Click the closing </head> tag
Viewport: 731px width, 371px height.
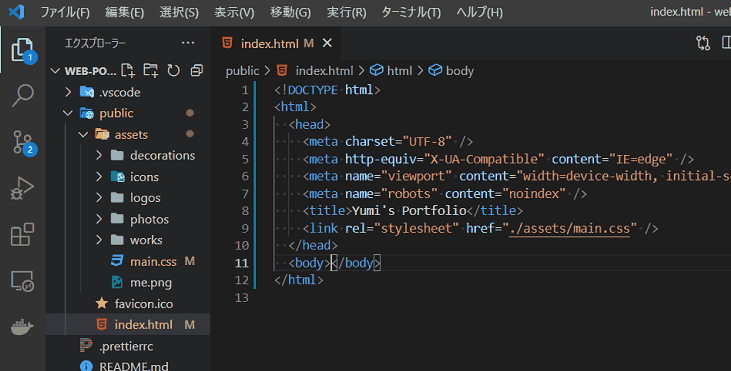(312, 245)
